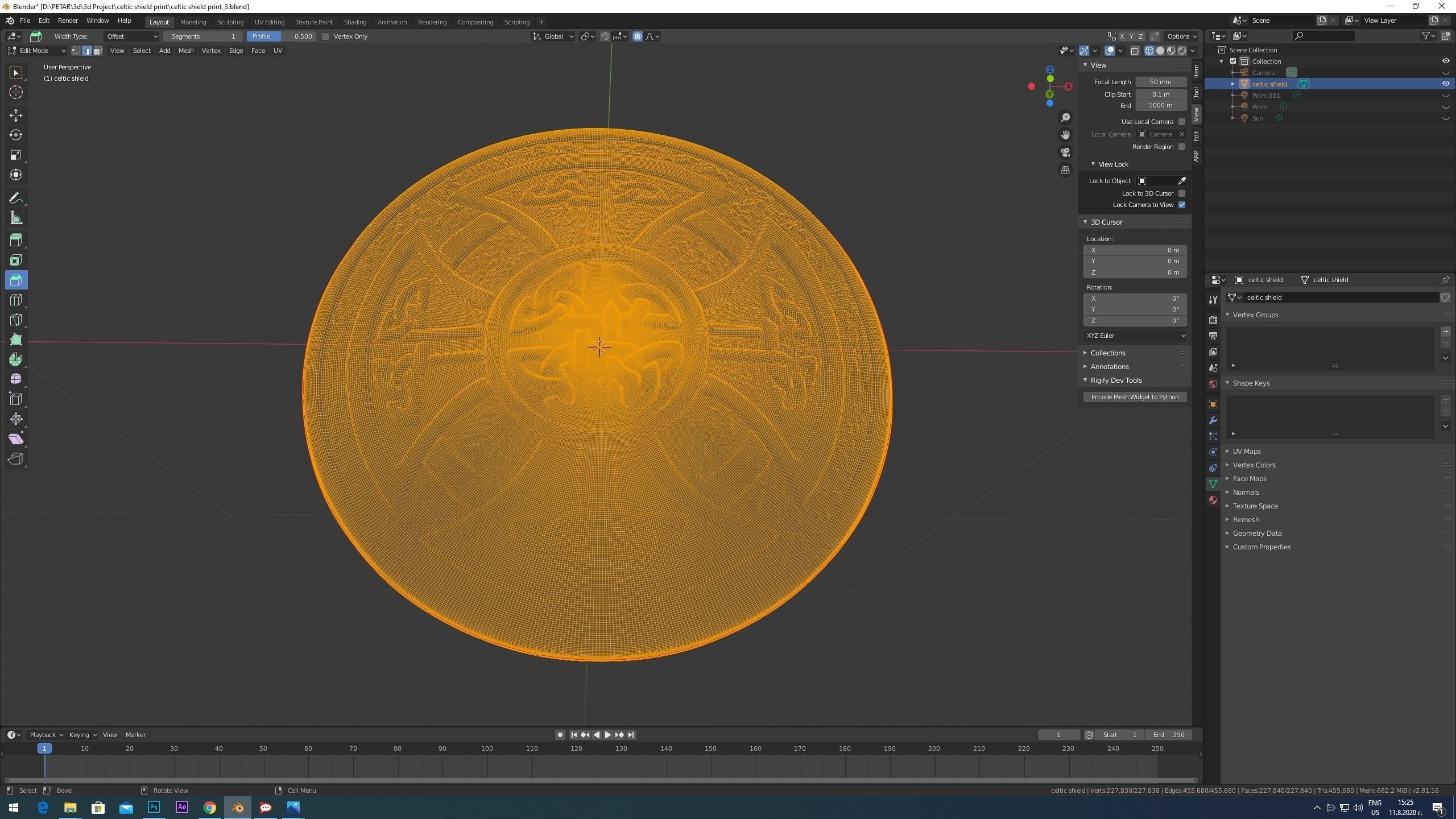This screenshot has height=819, width=1456.
Task: Hide celtic shield in outliner
Action: tap(1445, 84)
